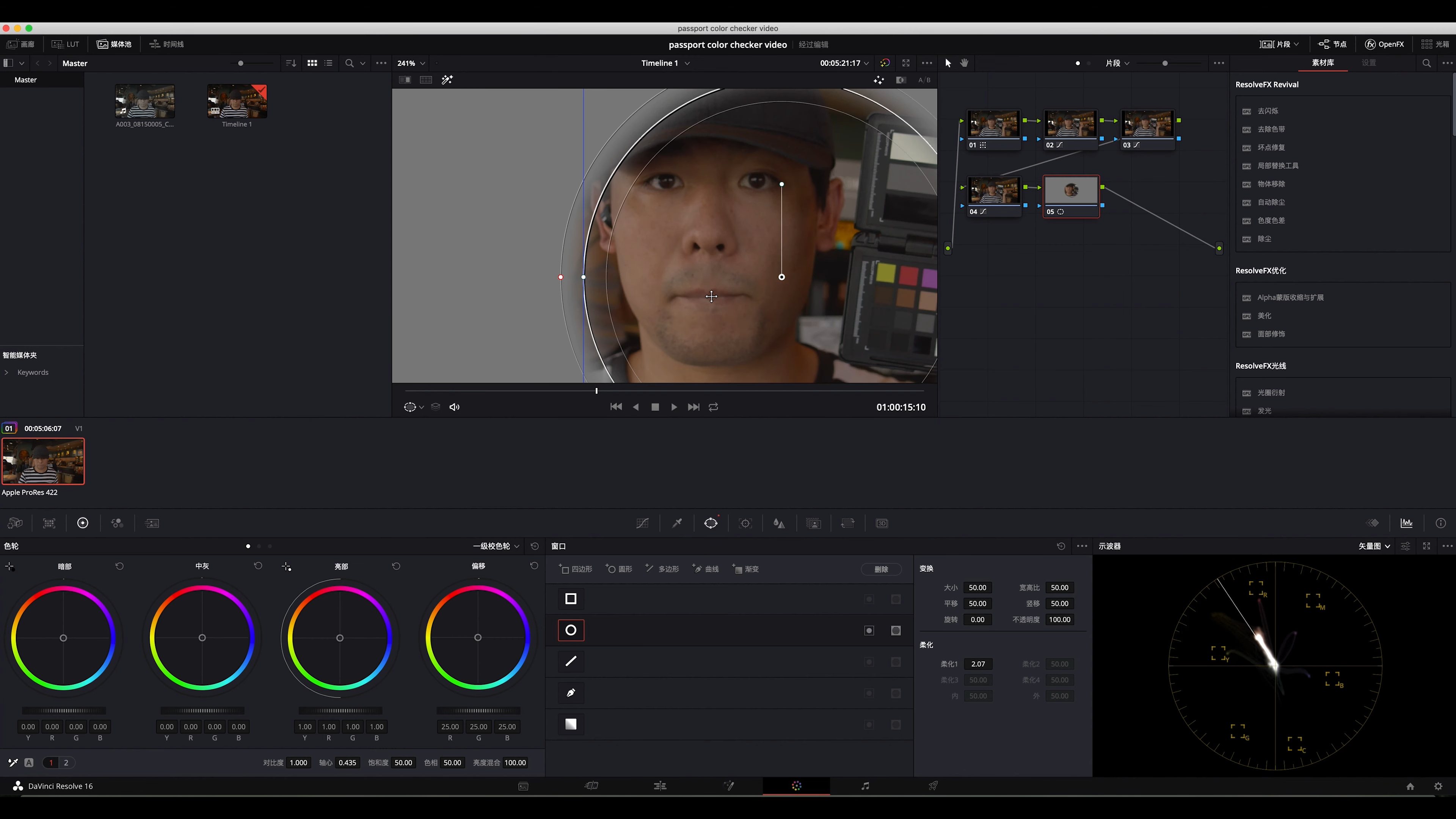
Task: Select the hand pan tool
Action: coord(964,63)
